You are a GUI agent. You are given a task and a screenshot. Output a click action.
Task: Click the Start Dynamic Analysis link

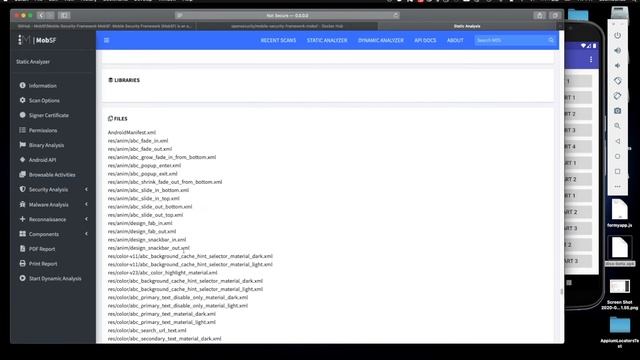point(55,279)
